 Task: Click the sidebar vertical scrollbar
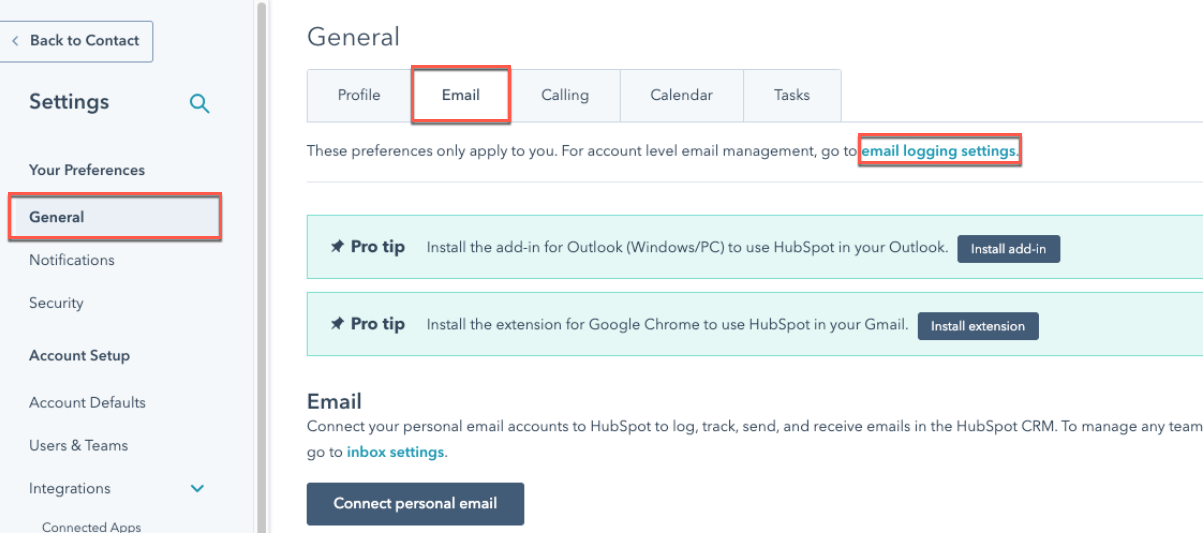coord(262,268)
